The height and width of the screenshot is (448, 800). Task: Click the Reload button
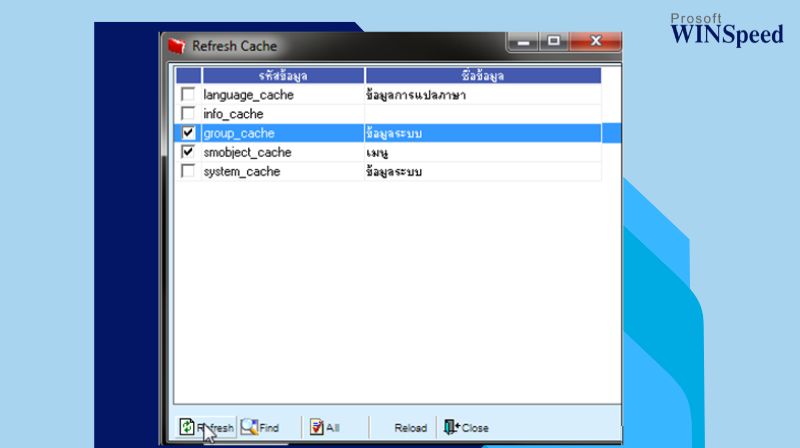point(410,428)
